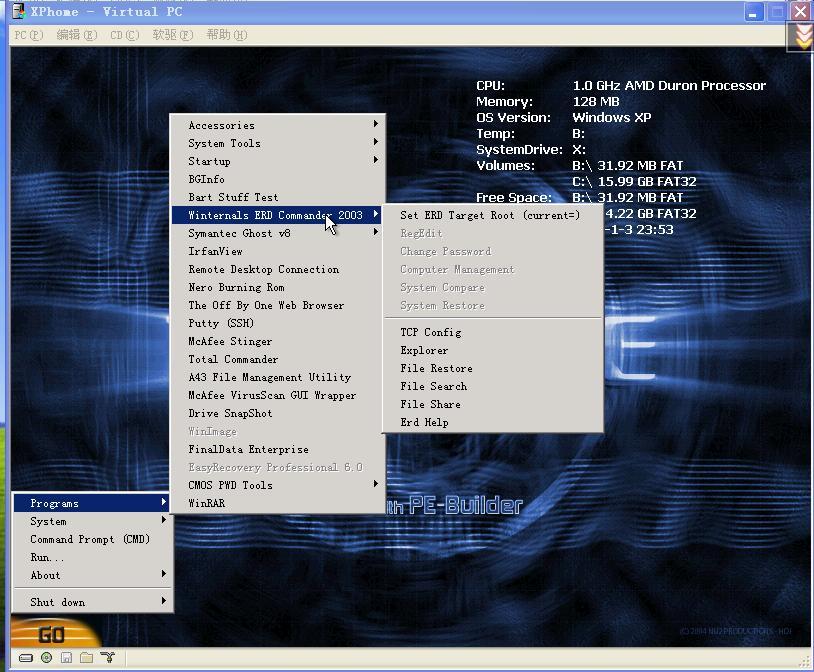Click the hard disk status icon

pos(25,658)
